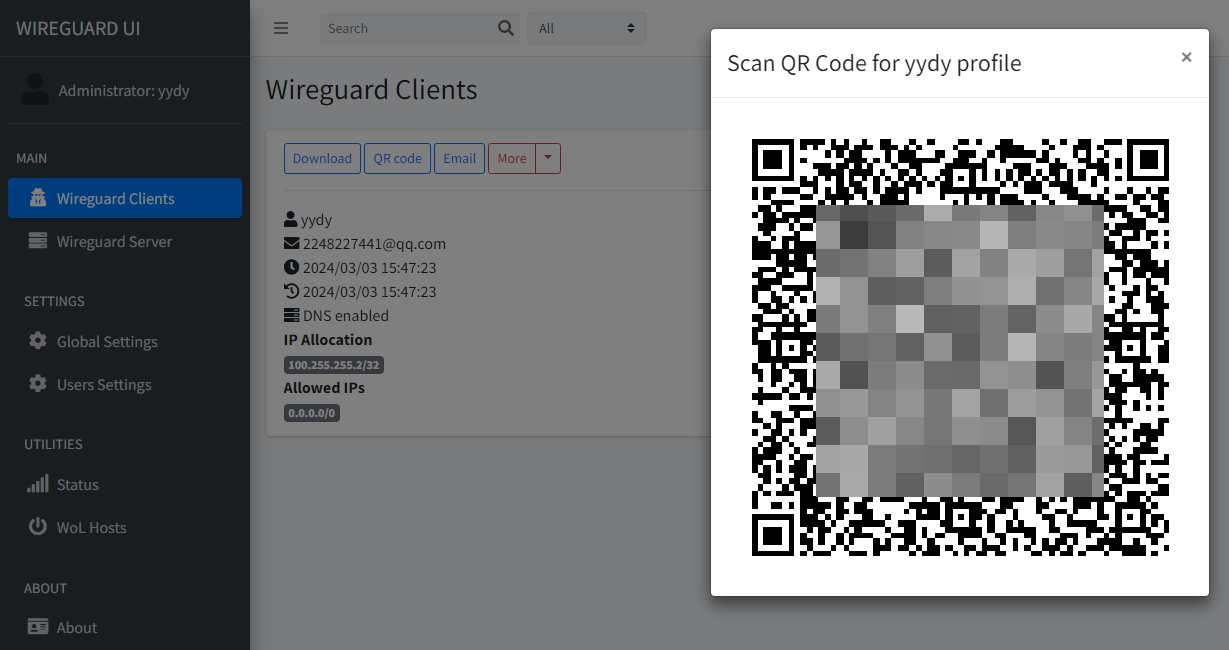Click the Users Settings gear icon
Screen dimensions: 1229x650
tap(38, 384)
